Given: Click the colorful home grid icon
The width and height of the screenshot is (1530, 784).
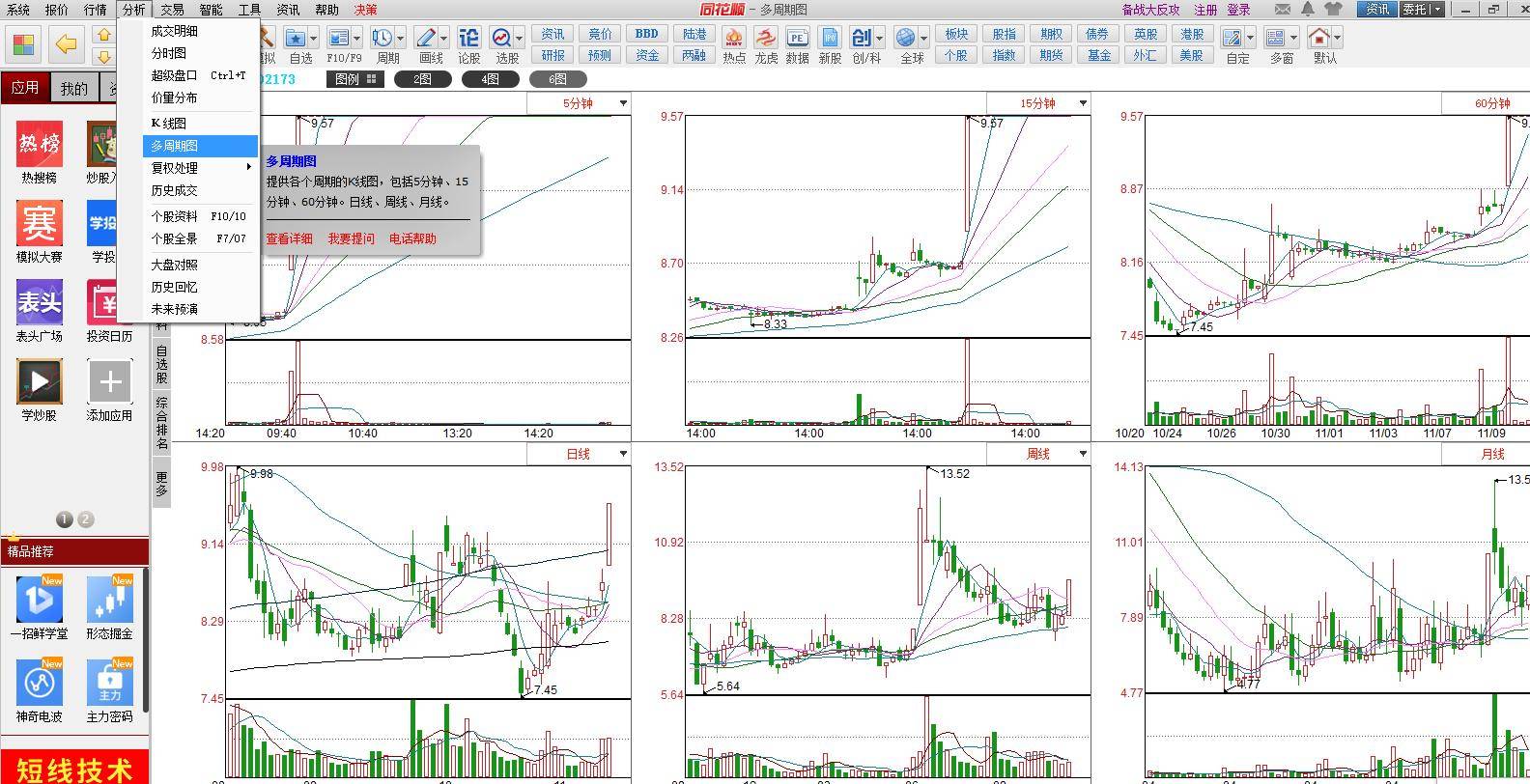Looking at the screenshot, I should click(x=24, y=44).
